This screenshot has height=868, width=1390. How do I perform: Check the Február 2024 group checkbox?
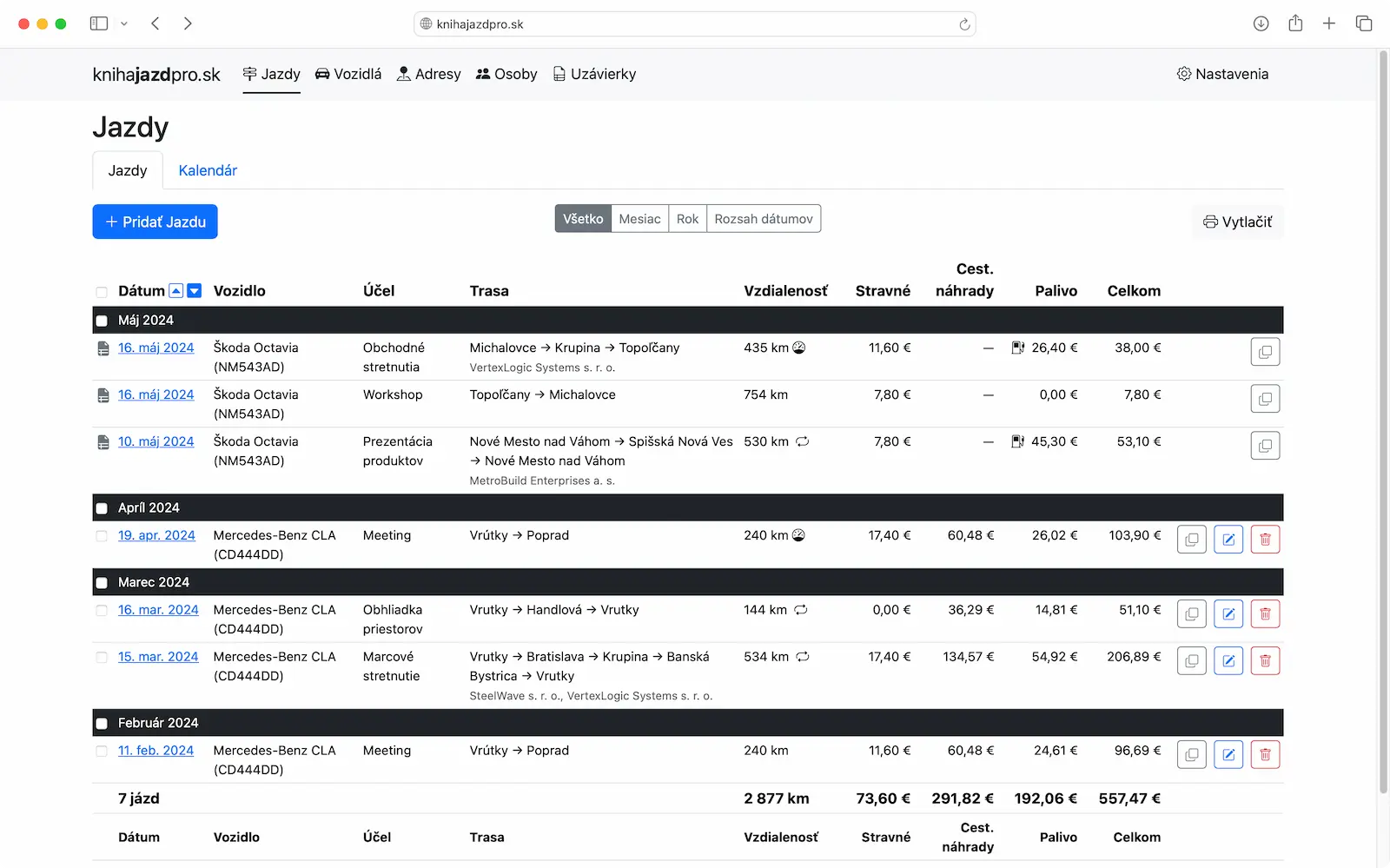click(102, 724)
